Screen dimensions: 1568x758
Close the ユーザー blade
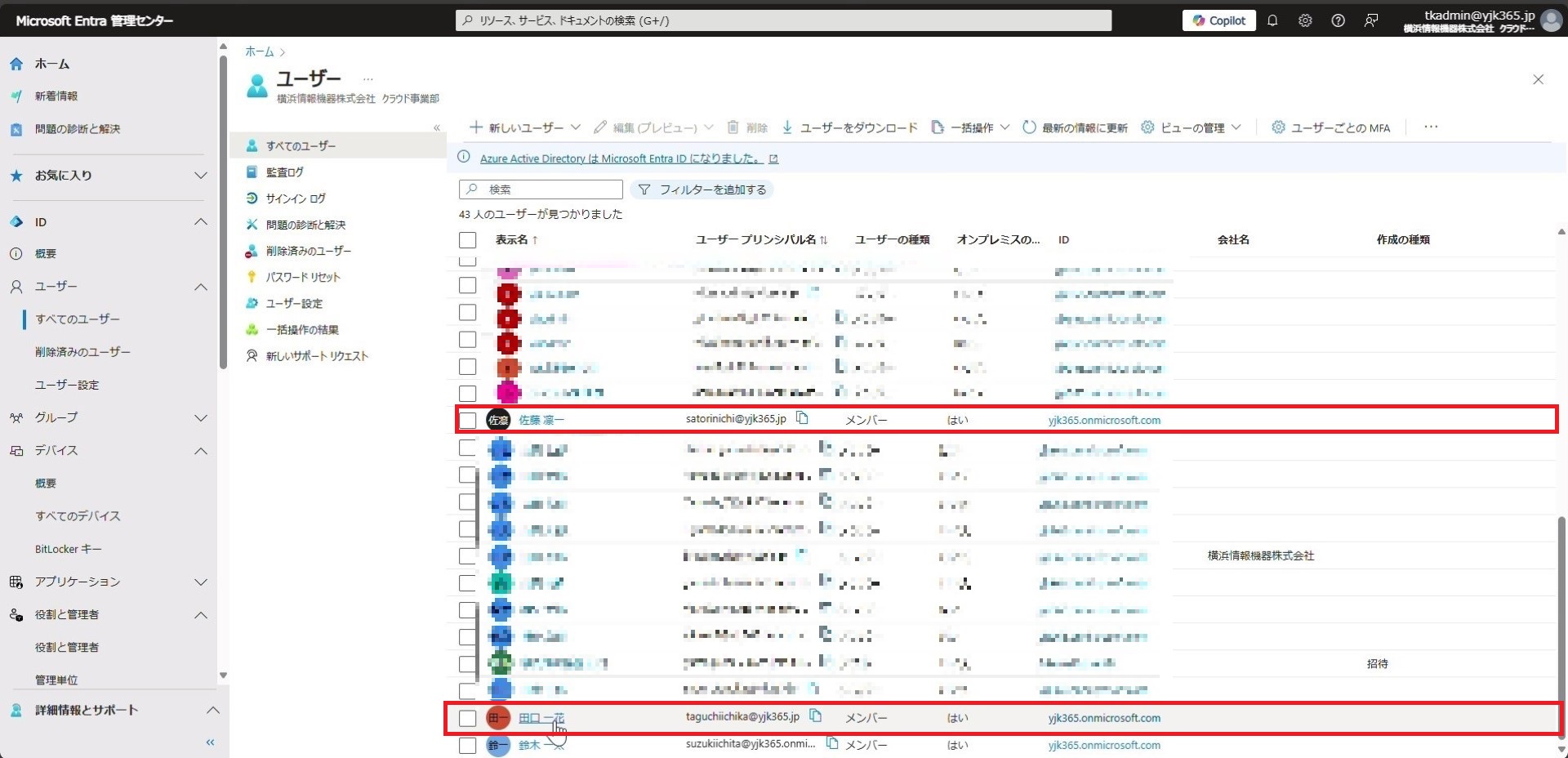[1539, 79]
